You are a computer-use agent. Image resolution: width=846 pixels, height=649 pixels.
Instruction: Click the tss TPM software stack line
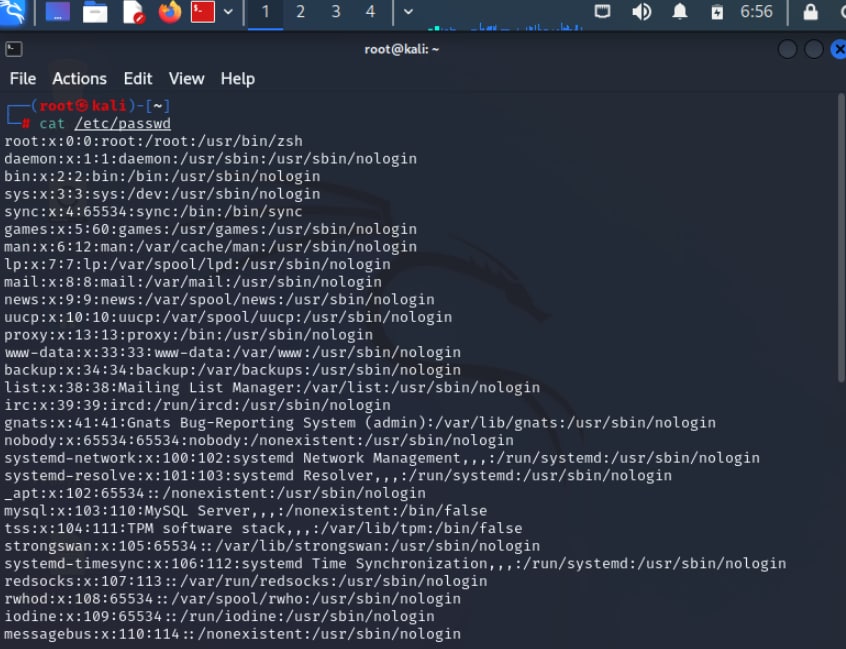point(263,528)
